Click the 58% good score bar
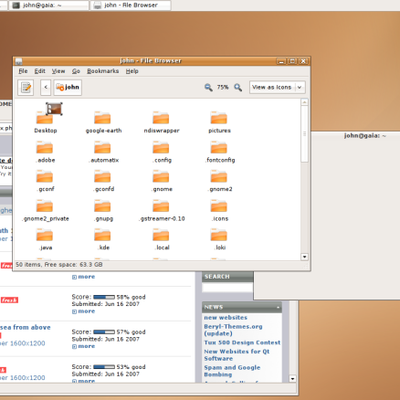Viewport: 400px width, 400px height. [104, 297]
